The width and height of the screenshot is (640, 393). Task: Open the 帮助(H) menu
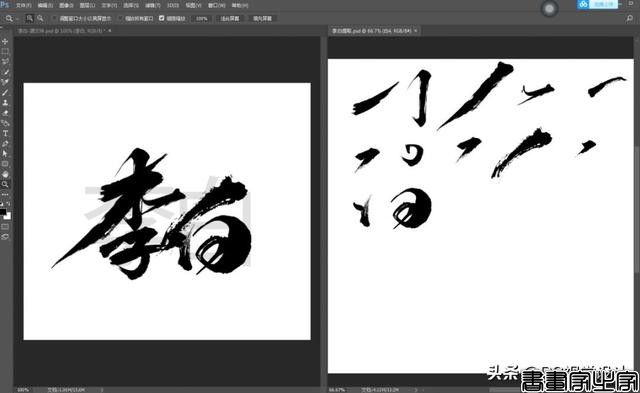[240, 5]
